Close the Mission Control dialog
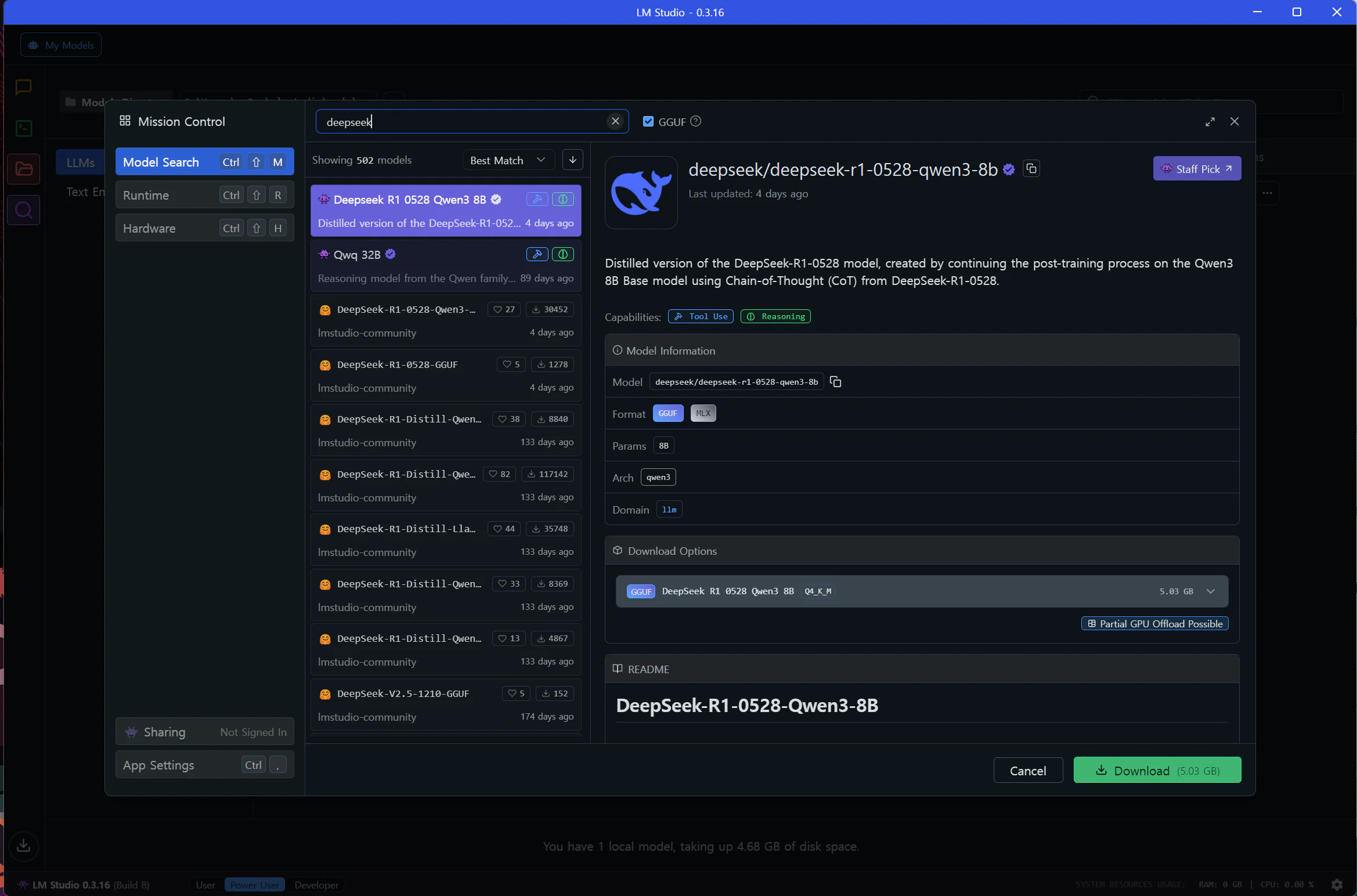The width and height of the screenshot is (1357, 896). point(1235,121)
